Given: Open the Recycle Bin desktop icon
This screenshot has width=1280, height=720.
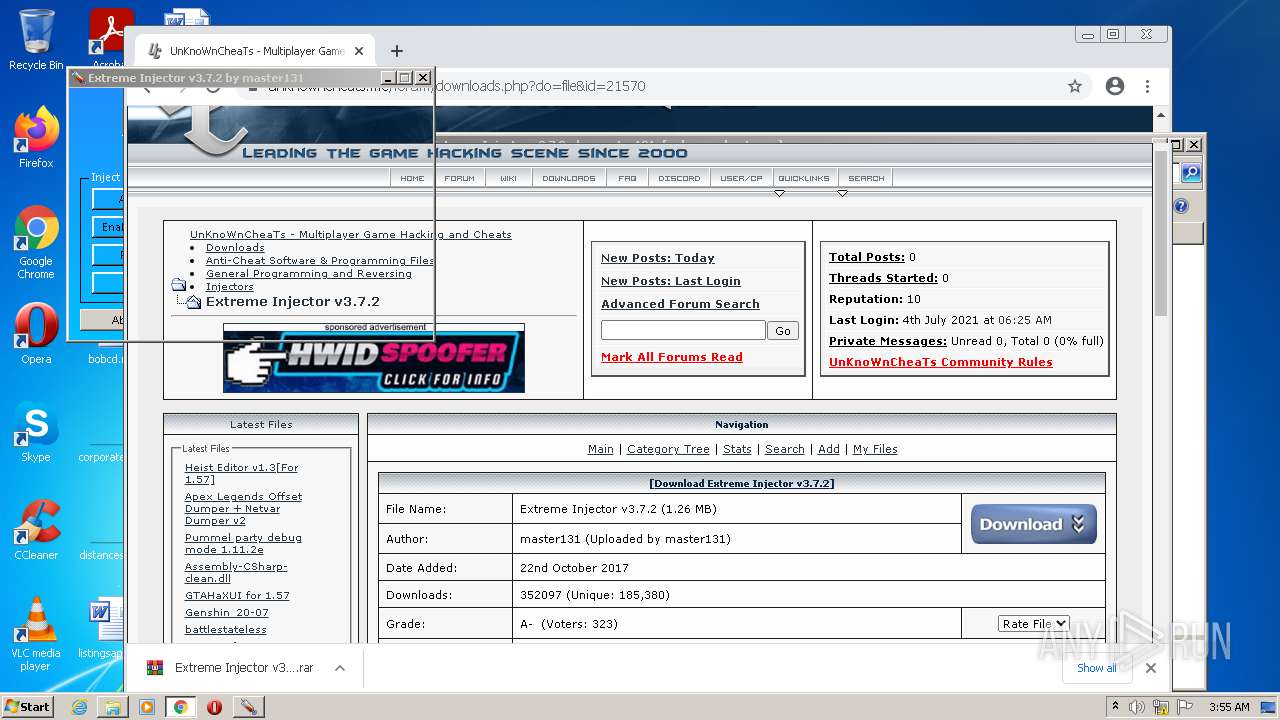Looking at the screenshot, I should point(36,40).
